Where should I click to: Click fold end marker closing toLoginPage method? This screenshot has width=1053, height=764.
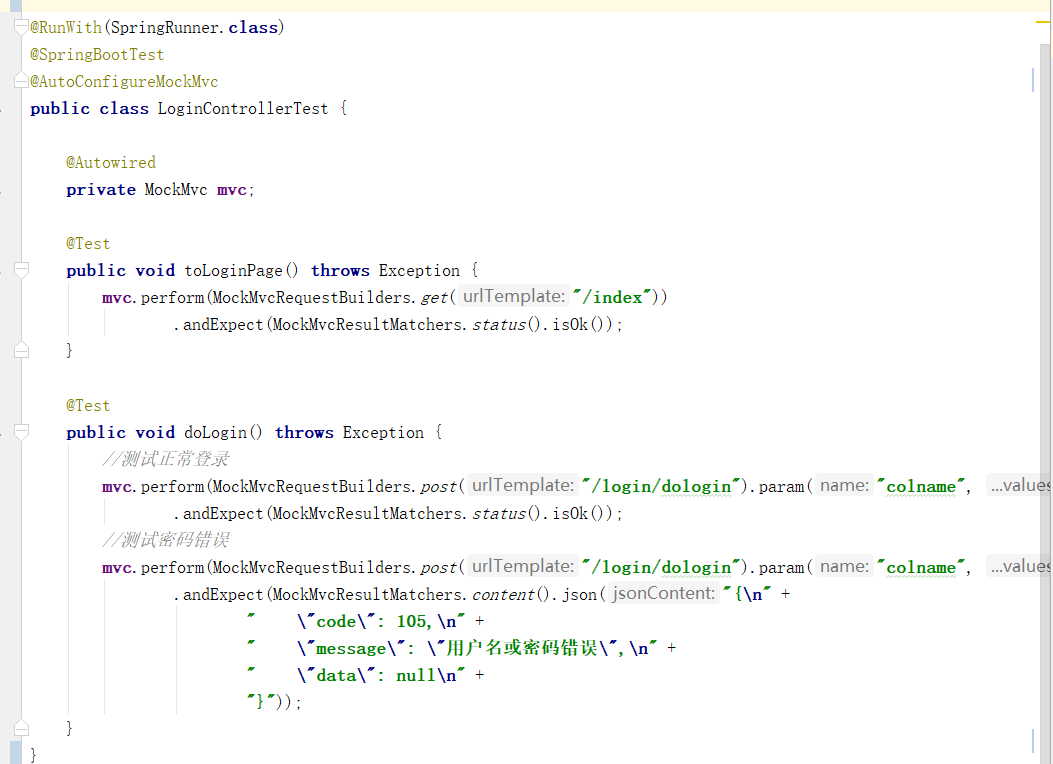point(22,350)
